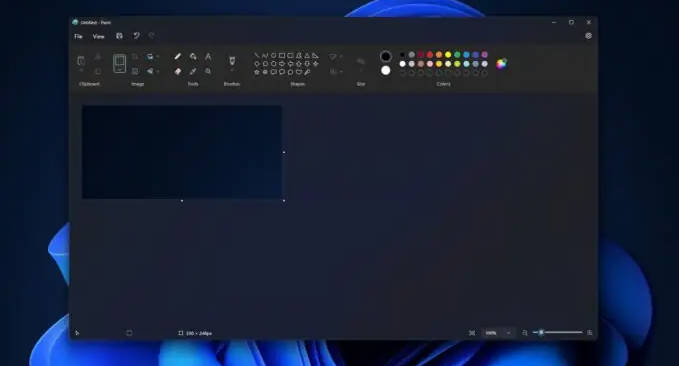Open the Paste options dropdown arrow
The height and width of the screenshot is (366, 679).
pos(81,71)
